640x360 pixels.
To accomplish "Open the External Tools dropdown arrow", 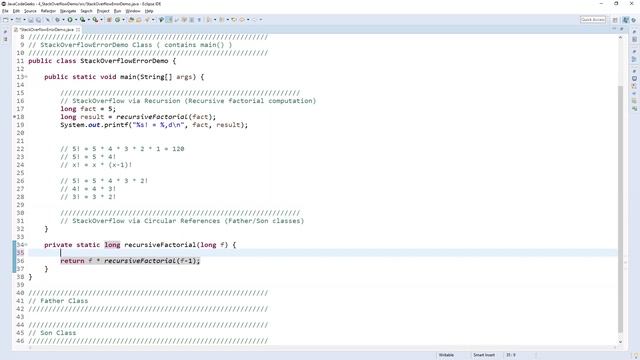I will [101, 20].
